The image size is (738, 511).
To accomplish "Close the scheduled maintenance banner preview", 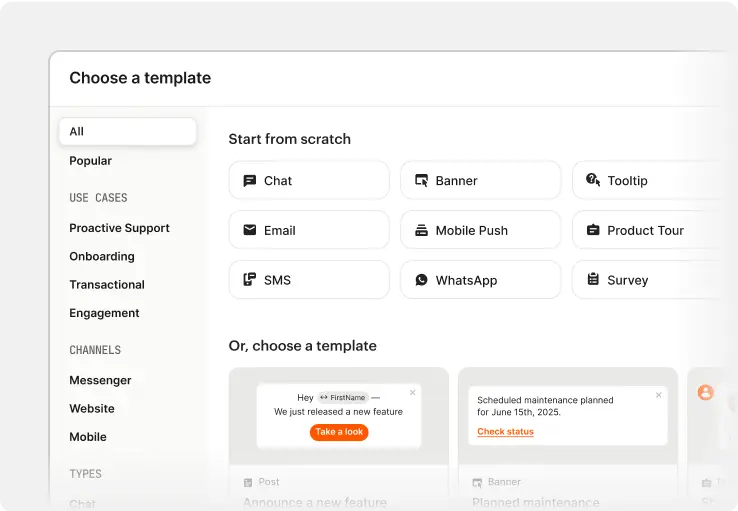I will 658,395.
